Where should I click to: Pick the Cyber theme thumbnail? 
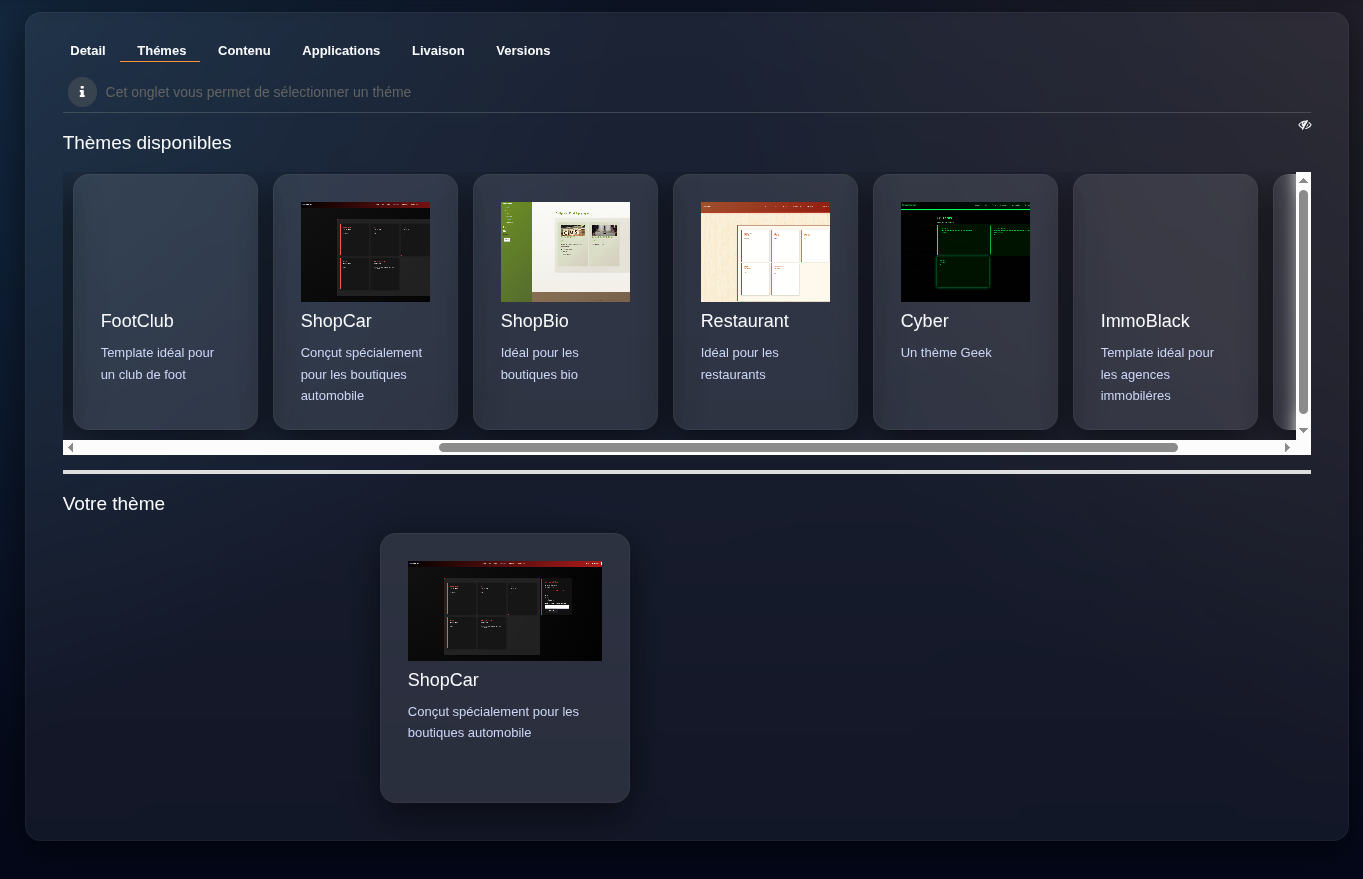click(x=965, y=252)
